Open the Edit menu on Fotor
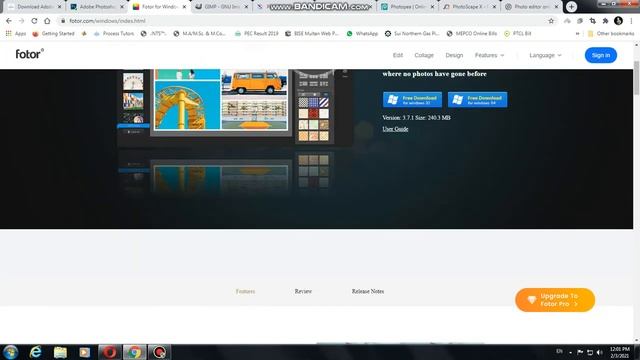This screenshot has width=640, height=360. click(398, 55)
